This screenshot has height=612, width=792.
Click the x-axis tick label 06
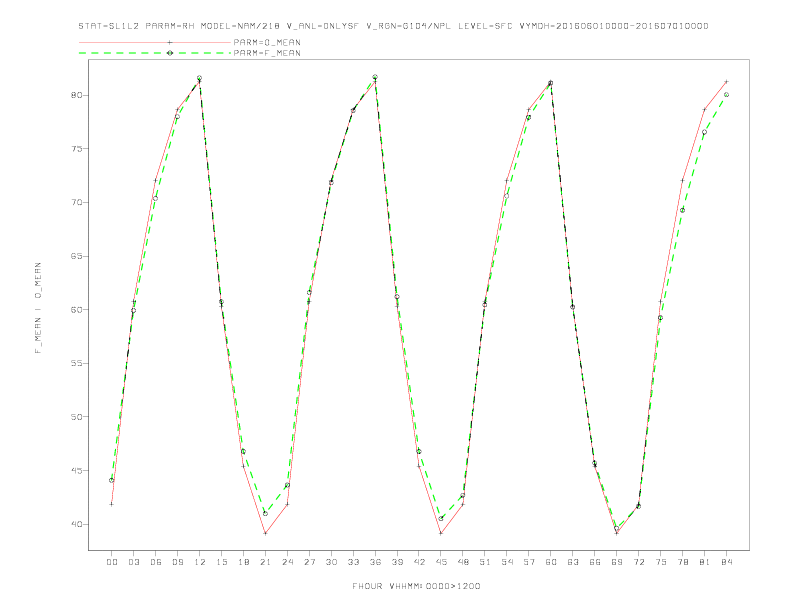[x=156, y=562]
